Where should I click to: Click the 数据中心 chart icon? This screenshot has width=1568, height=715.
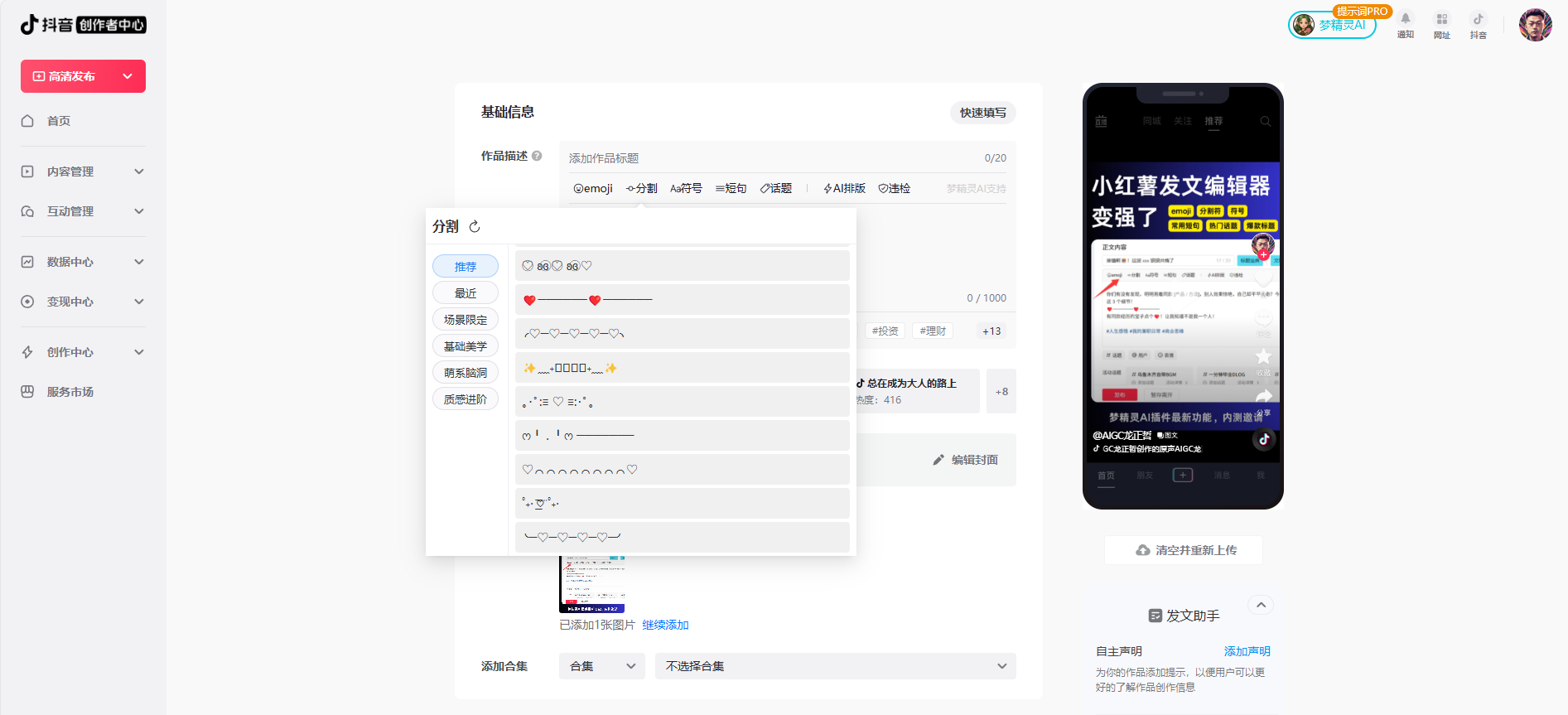(27, 262)
